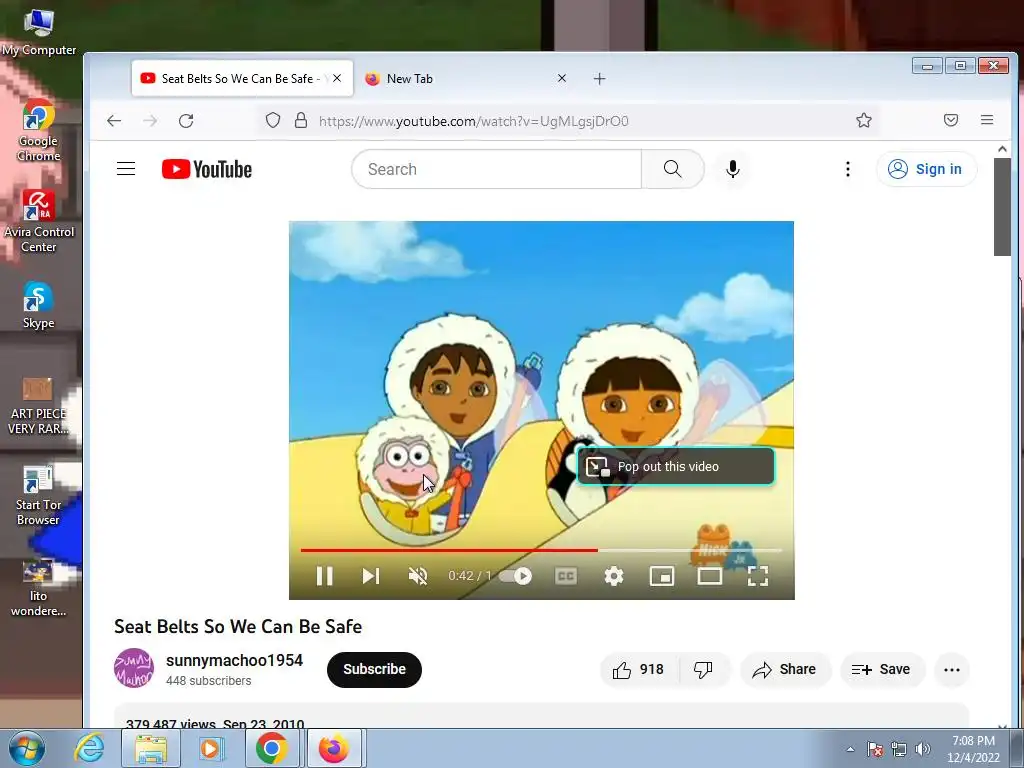Select Avira Control Center desktop icon

pos(39,221)
